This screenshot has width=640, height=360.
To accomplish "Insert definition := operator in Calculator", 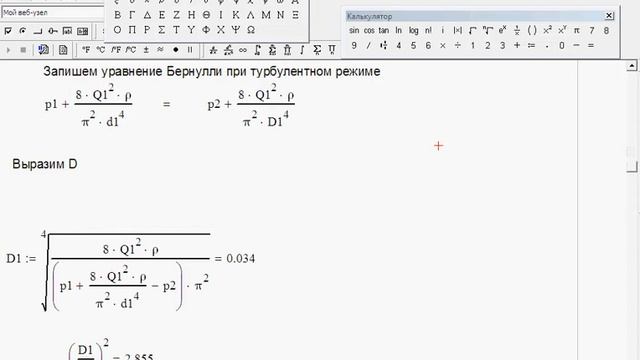I will tap(531, 45).
